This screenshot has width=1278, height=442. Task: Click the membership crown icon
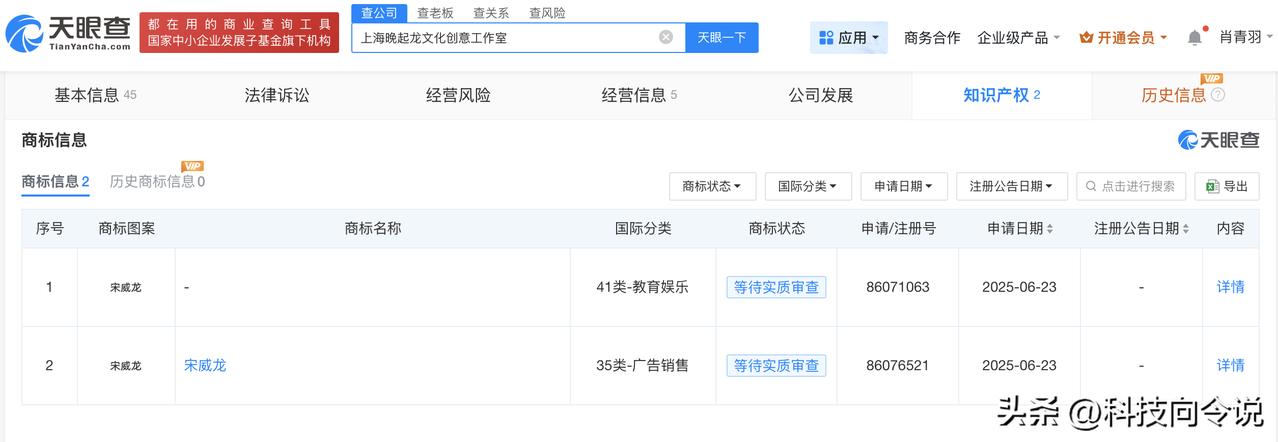point(1087,37)
